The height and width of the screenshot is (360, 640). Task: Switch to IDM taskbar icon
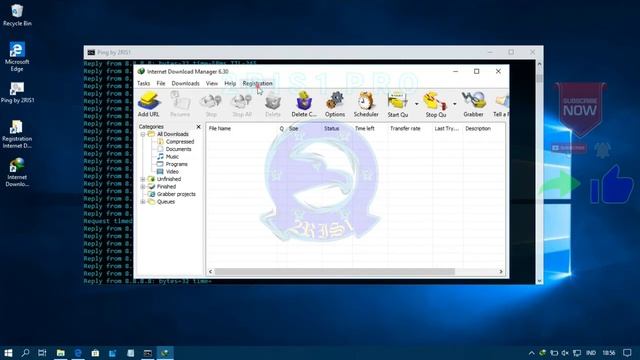(165, 353)
